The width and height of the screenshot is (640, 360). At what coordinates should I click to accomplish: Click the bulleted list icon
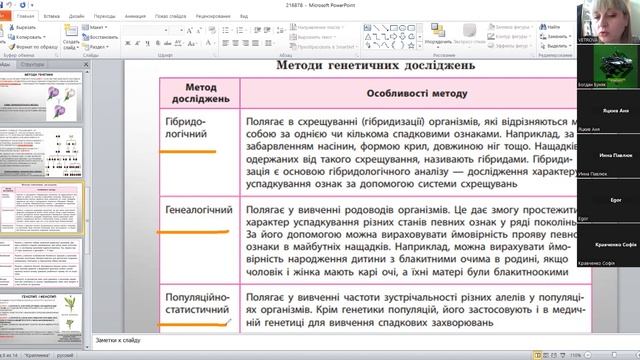tap(226, 30)
